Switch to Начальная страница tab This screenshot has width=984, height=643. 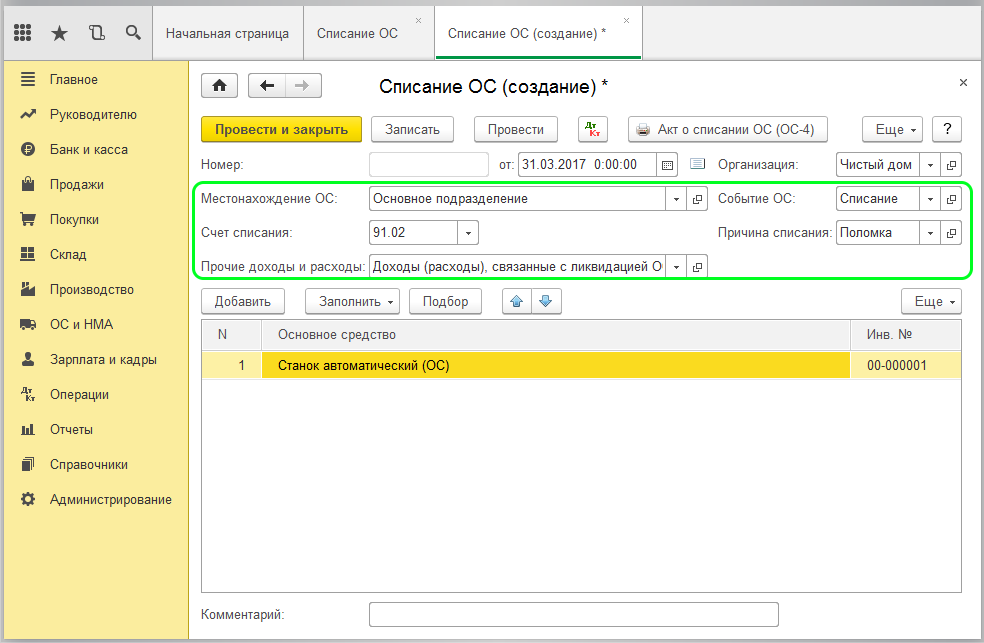pos(227,33)
